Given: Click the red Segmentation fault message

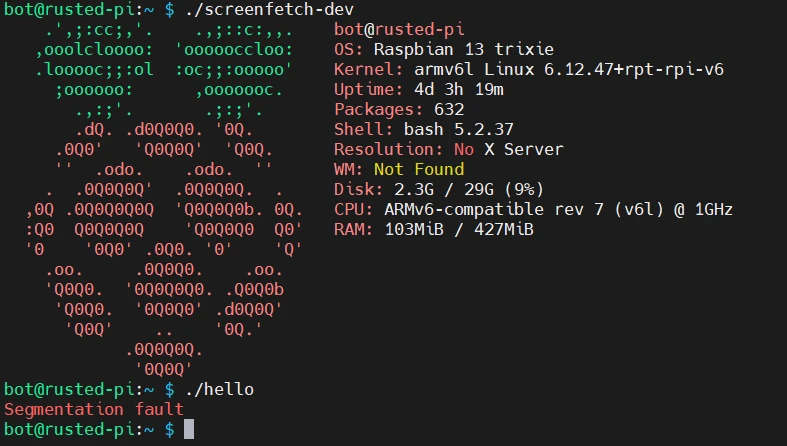Looking at the screenshot, I should pyautogui.click(x=94, y=409).
